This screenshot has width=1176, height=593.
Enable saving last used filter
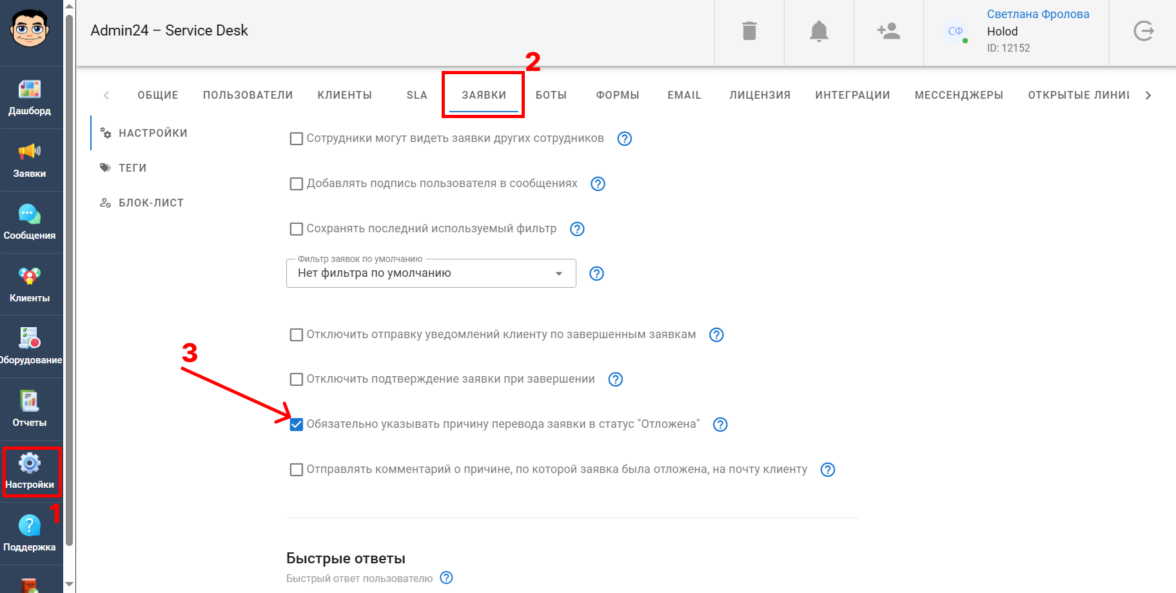tap(296, 229)
